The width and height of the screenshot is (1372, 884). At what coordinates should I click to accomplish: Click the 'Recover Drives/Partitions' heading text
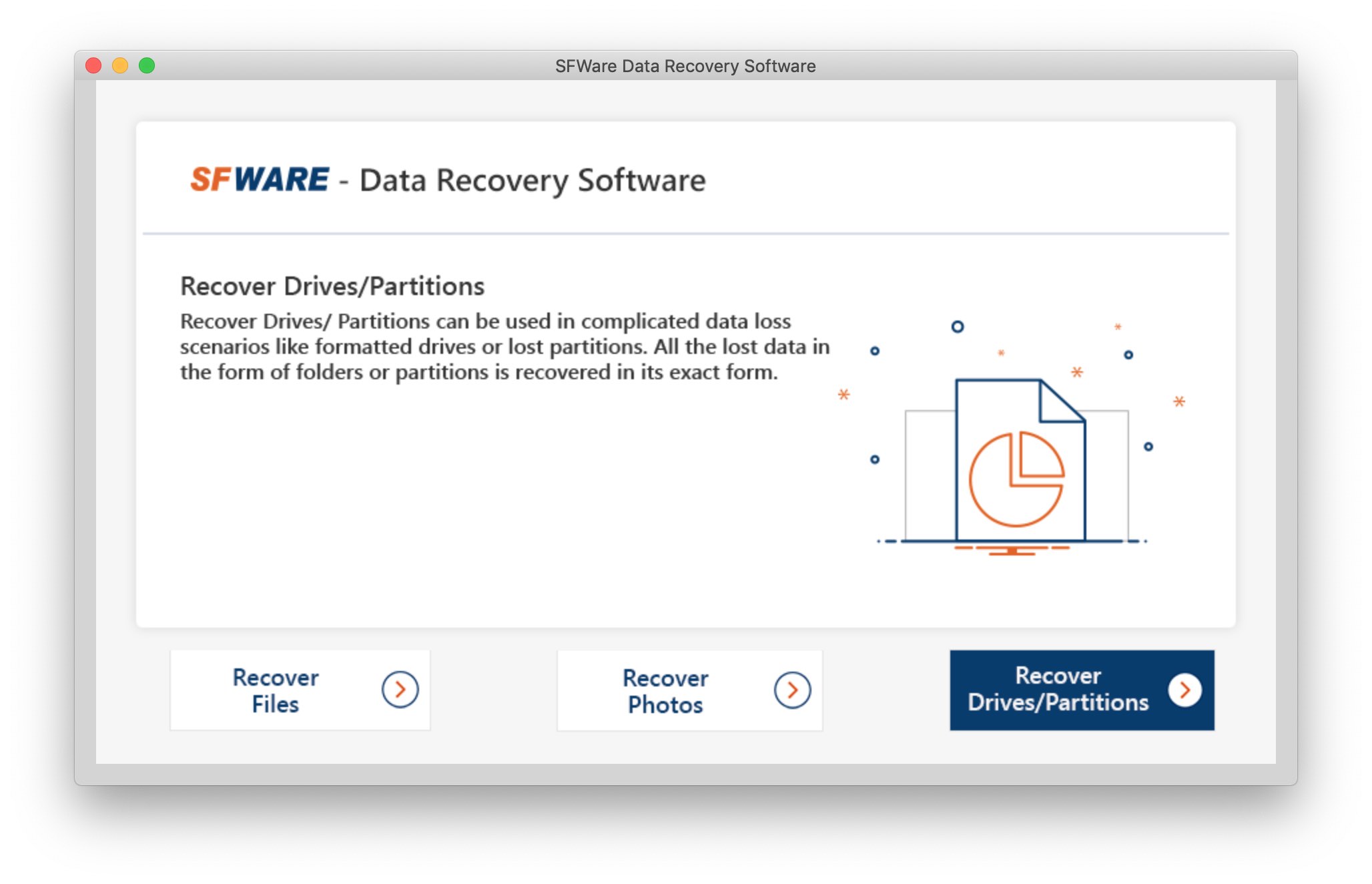[x=332, y=286]
